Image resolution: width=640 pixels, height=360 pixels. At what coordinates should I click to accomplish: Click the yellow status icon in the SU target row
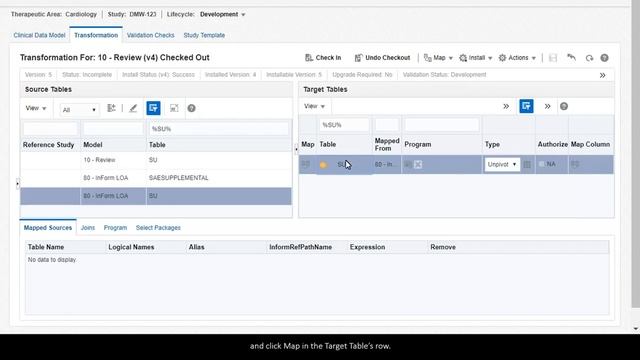(323, 165)
